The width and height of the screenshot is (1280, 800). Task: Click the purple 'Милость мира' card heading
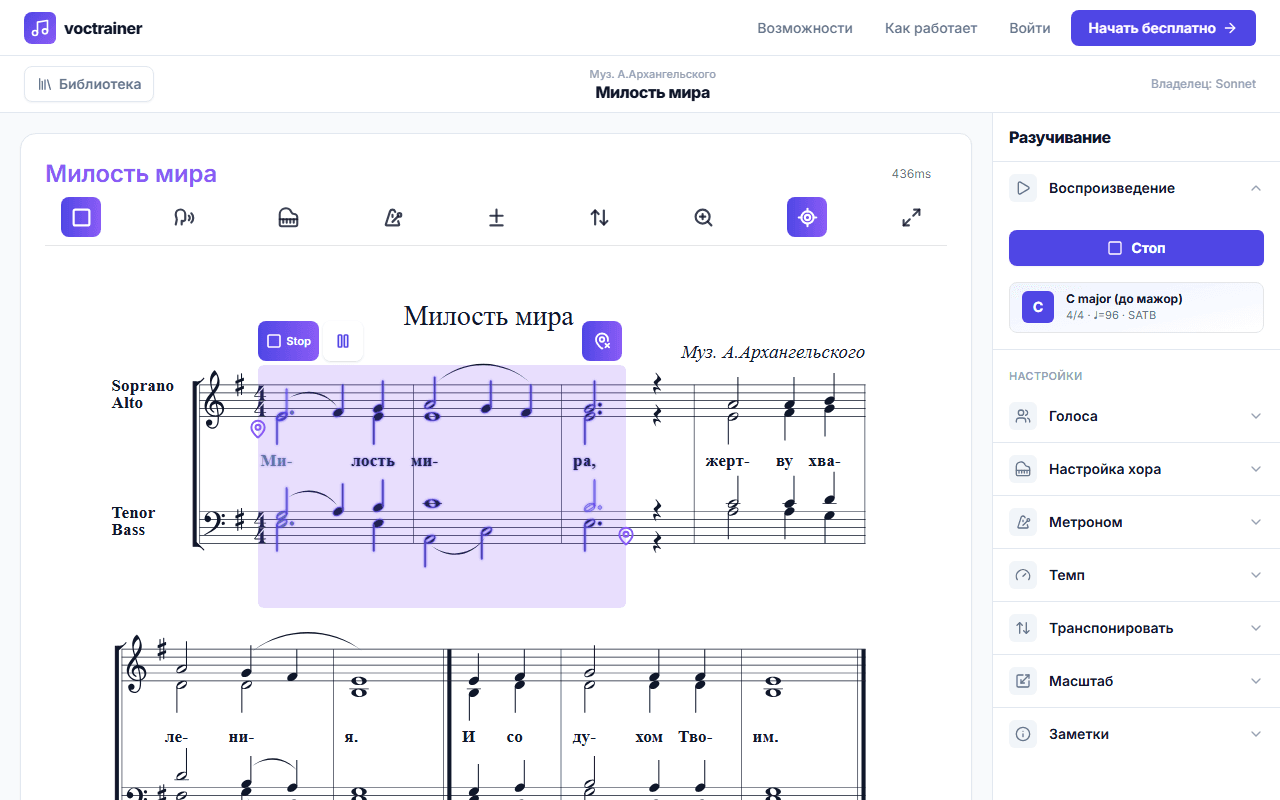coord(131,174)
